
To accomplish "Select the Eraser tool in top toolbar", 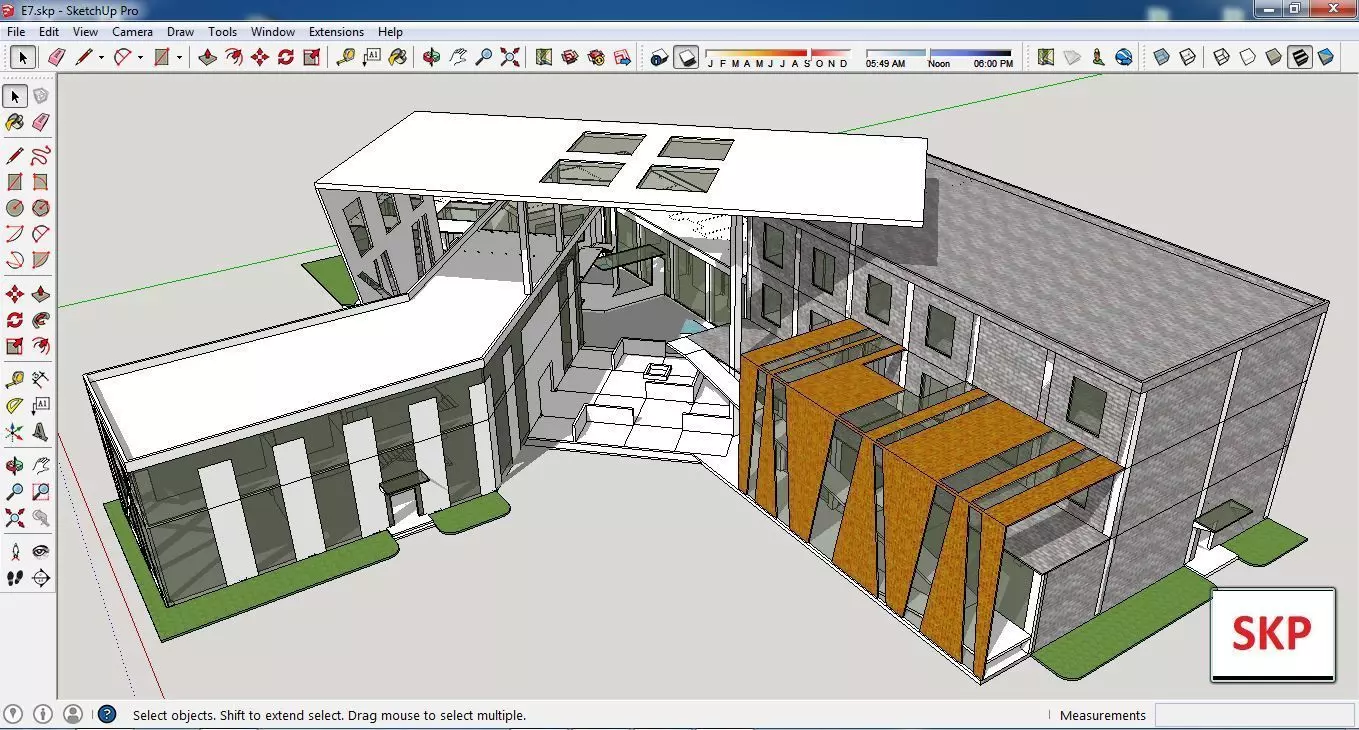I will (x=57, y=57).
